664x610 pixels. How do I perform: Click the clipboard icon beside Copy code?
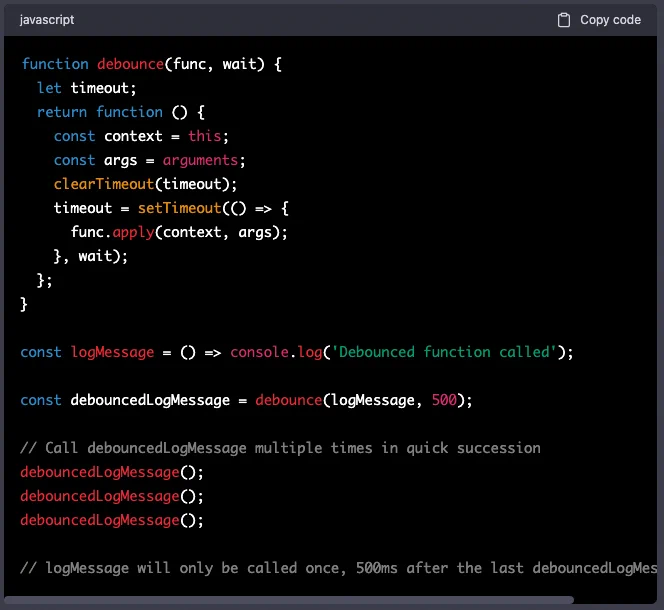pyautogui.click(x=564, y=20)
